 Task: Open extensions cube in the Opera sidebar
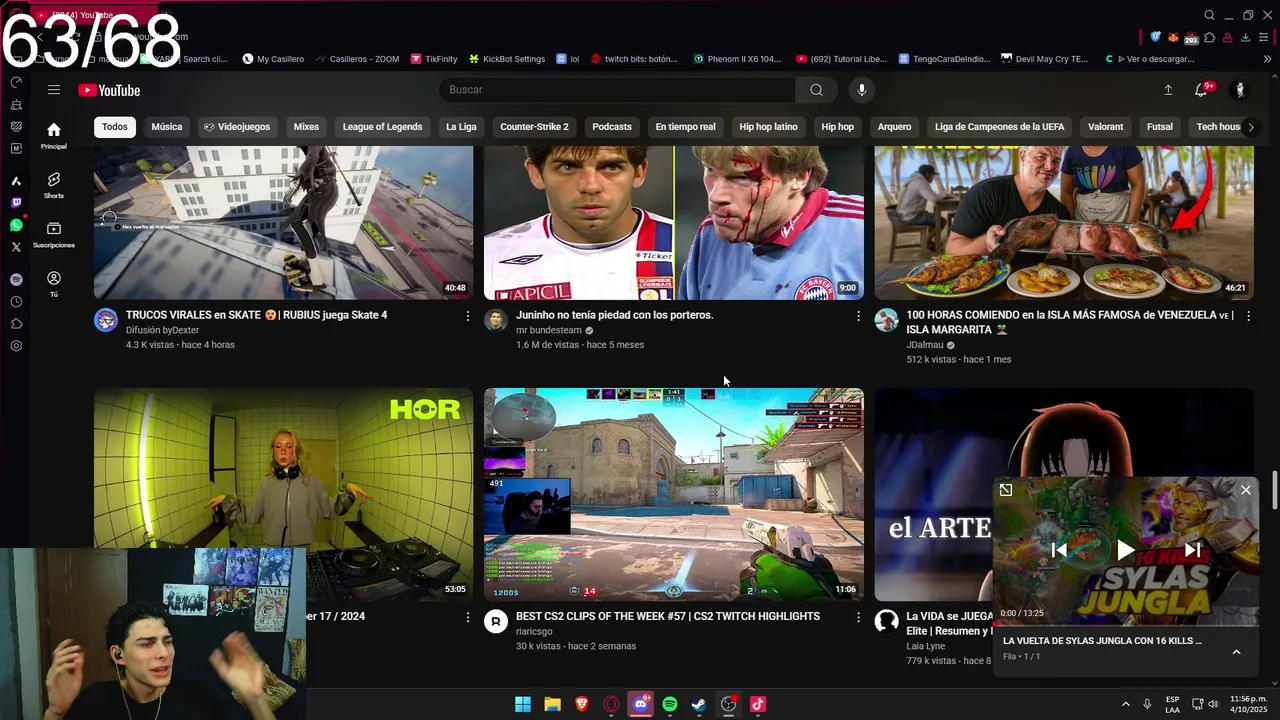click(x=16, y=324)
